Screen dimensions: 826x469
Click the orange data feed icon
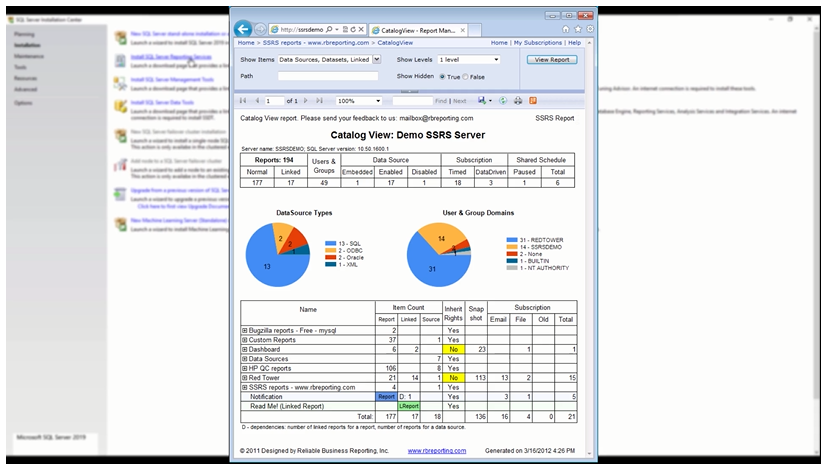pos(533,100)
